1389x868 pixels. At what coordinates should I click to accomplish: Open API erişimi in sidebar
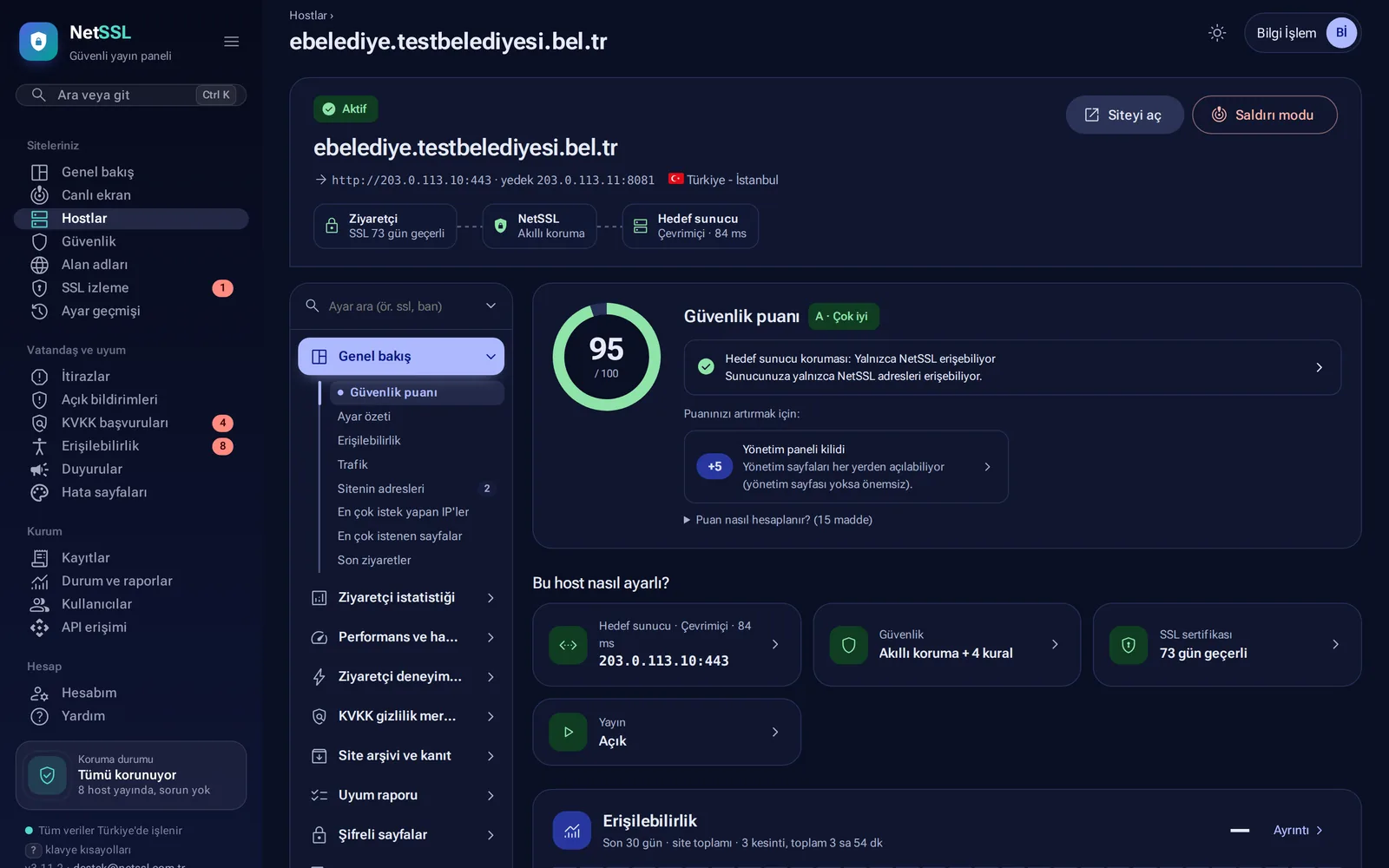131,627
